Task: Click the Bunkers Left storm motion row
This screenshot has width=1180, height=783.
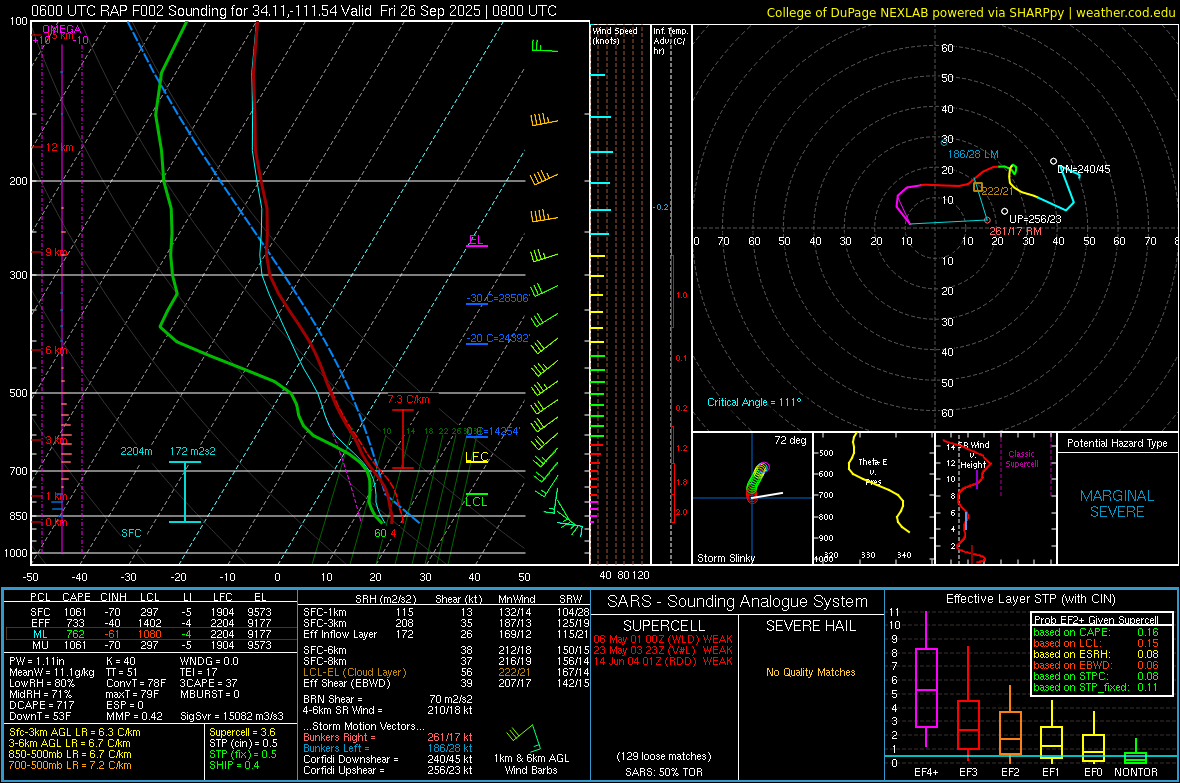Action: 388,748
